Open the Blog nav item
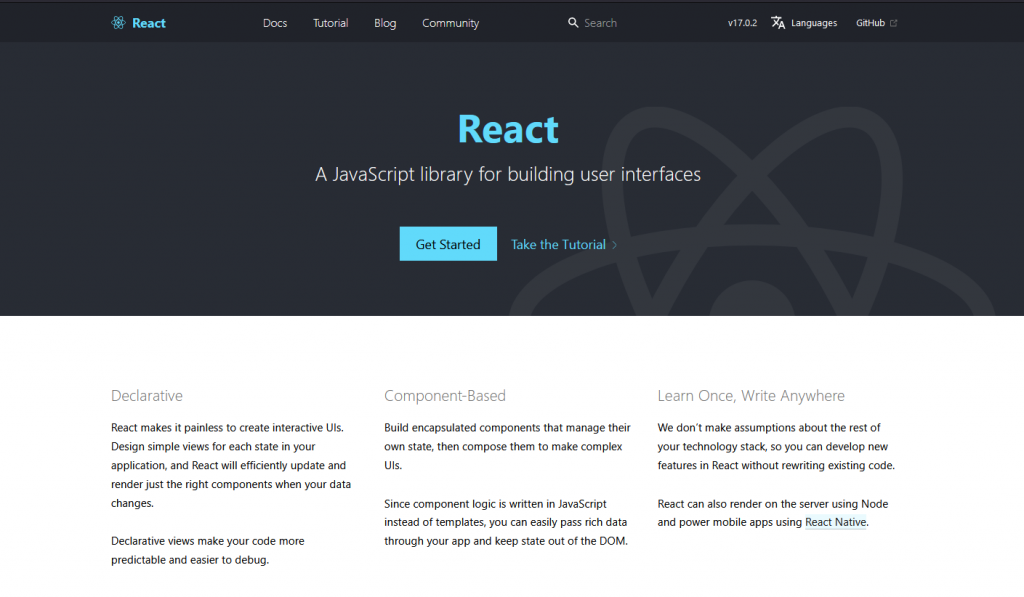 pyautogui.click(x=385, y=23)
